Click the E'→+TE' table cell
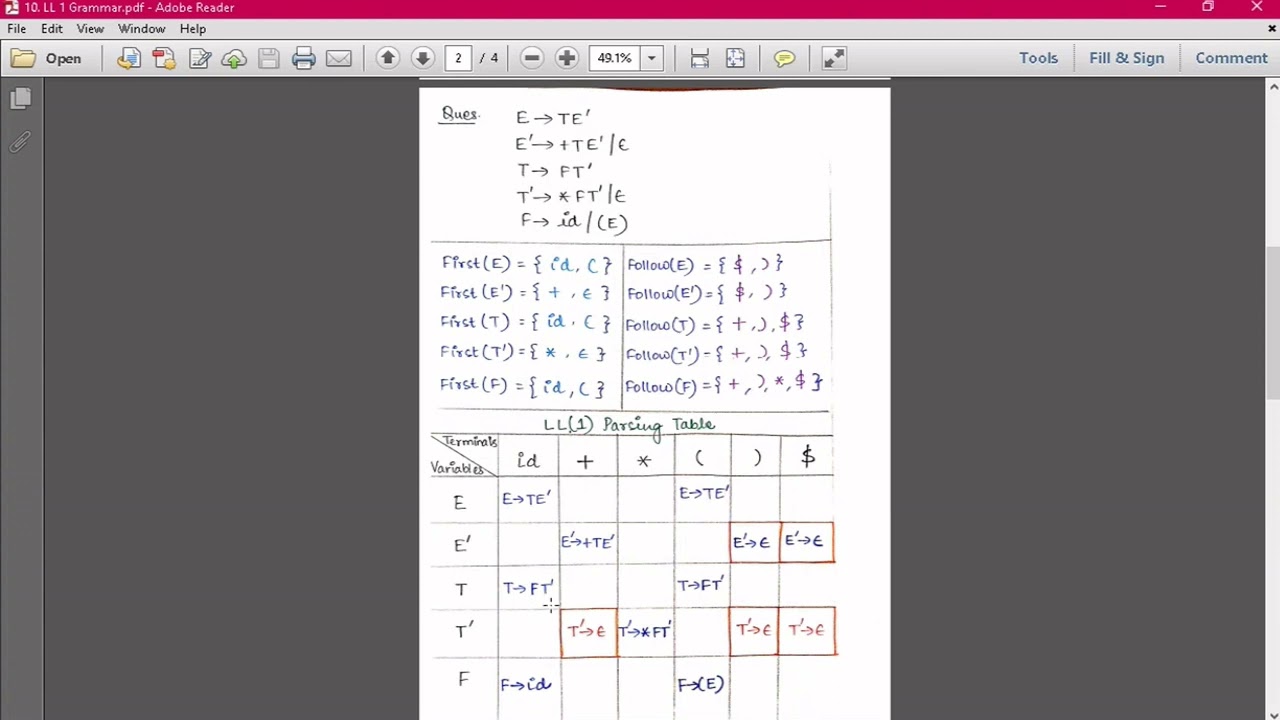Screen dimensions: 1280x720 [587, 541]
